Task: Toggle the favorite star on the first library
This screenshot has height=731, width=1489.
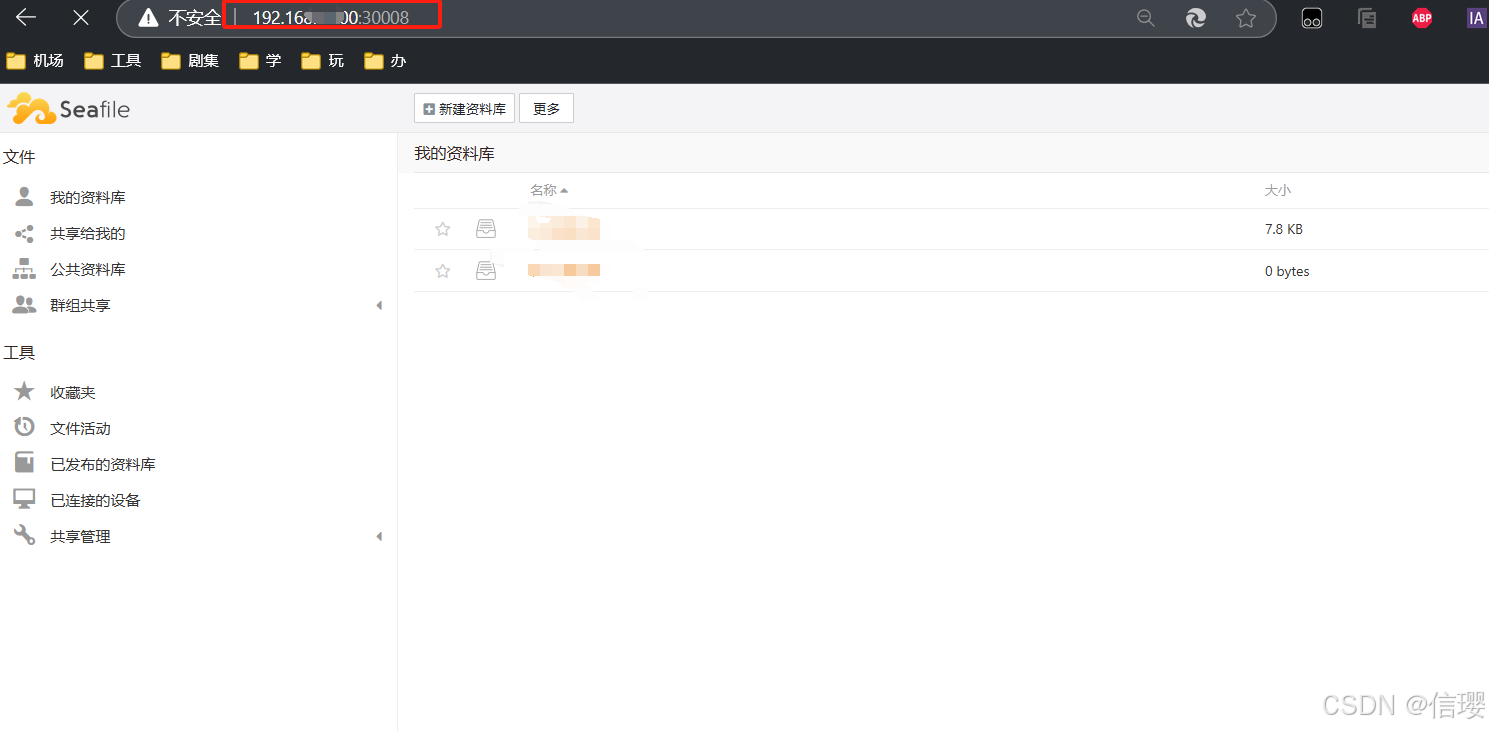Action: (442, 228)
